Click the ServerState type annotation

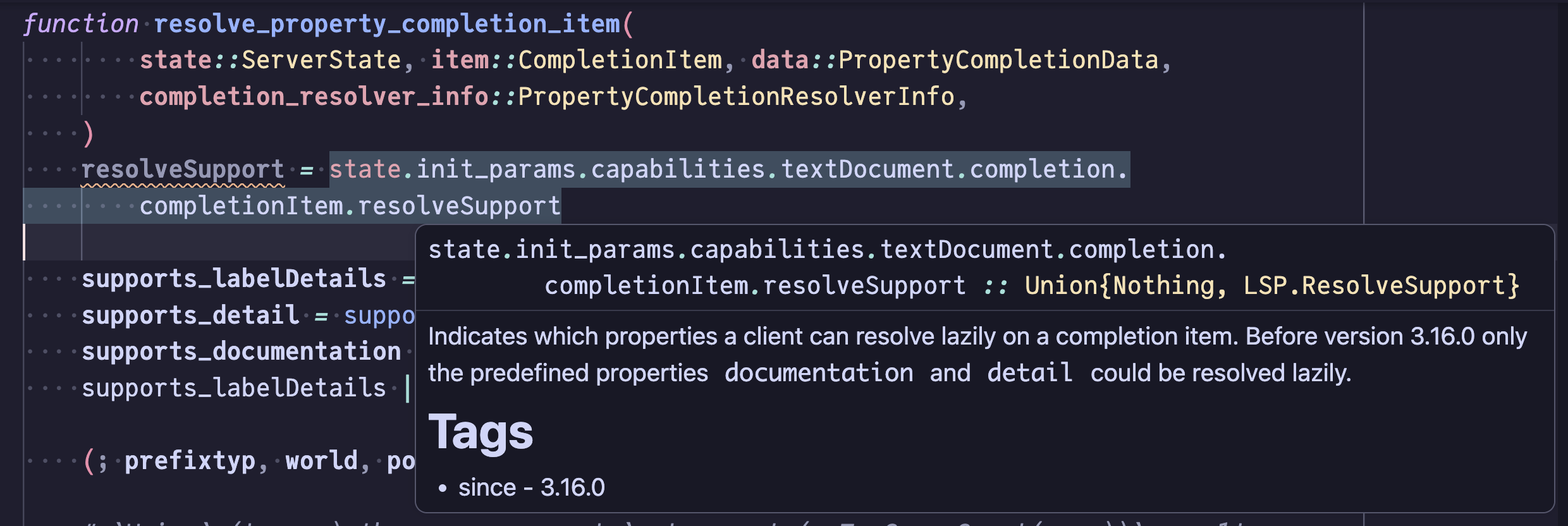point(321,60)
